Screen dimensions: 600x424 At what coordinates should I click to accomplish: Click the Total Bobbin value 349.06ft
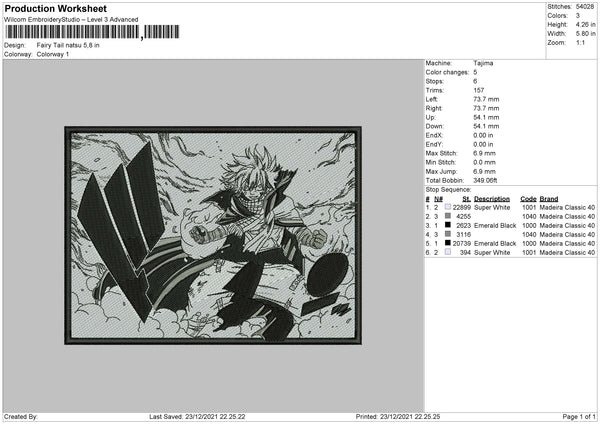[485, 181]
